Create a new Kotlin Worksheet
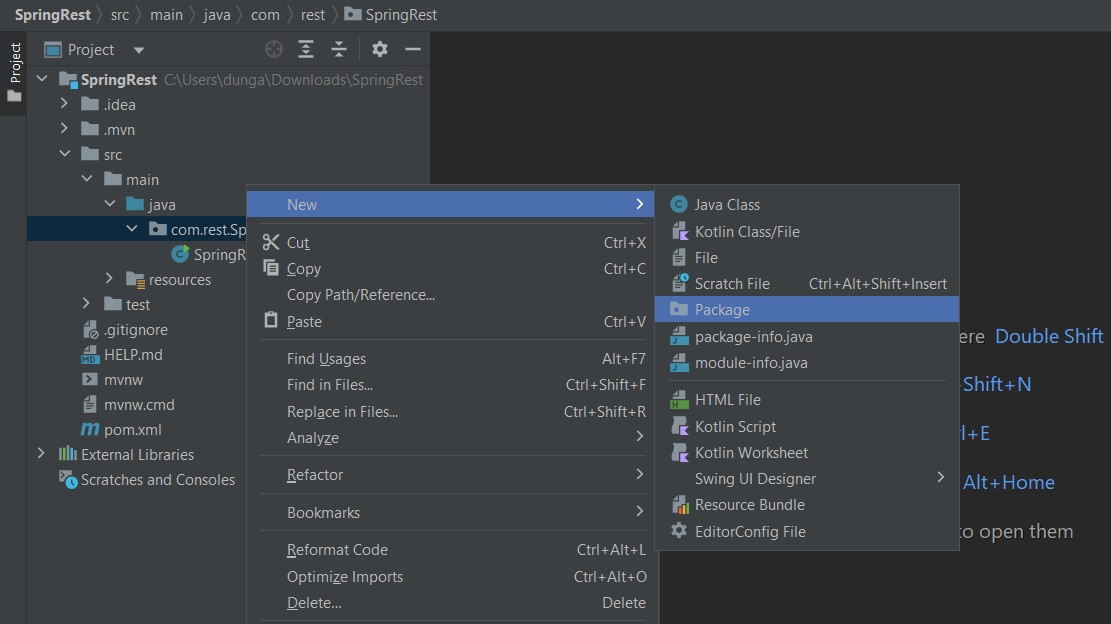The image size is (1111, 624). [x=807, y=453]
